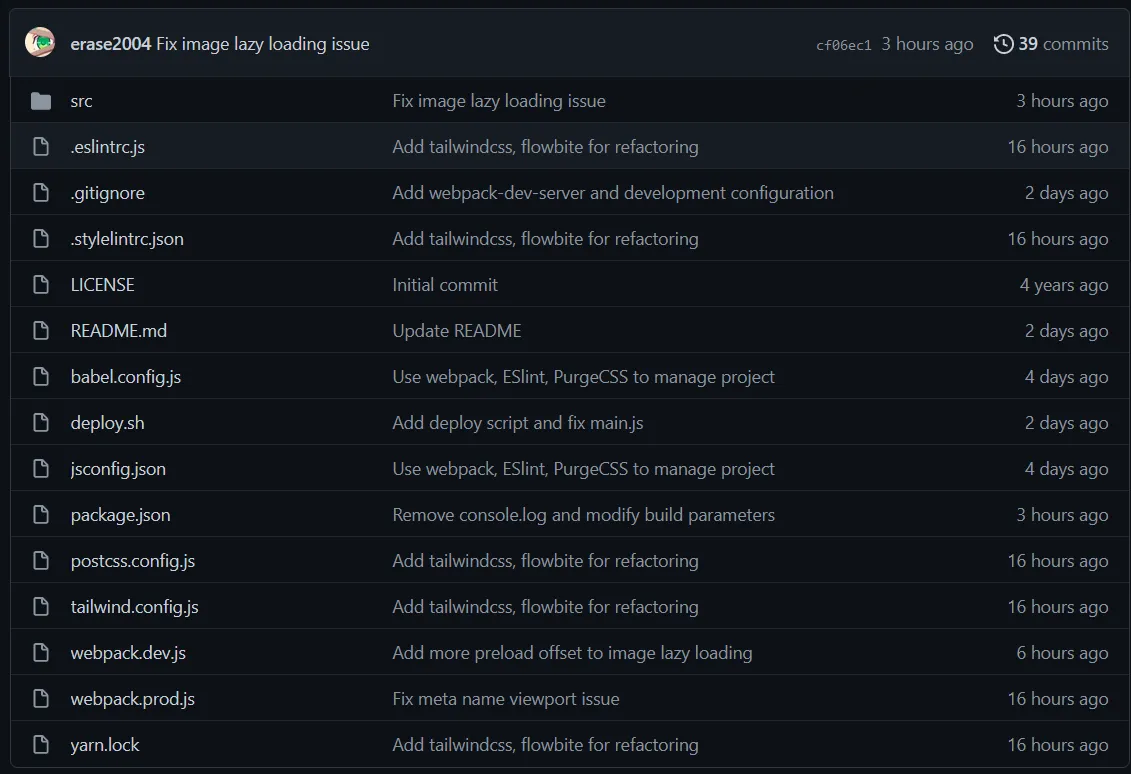Viewport: 1131px width, 774px height.
Task: Click the file icon beside .gitignore
Action: coord(41,193)
